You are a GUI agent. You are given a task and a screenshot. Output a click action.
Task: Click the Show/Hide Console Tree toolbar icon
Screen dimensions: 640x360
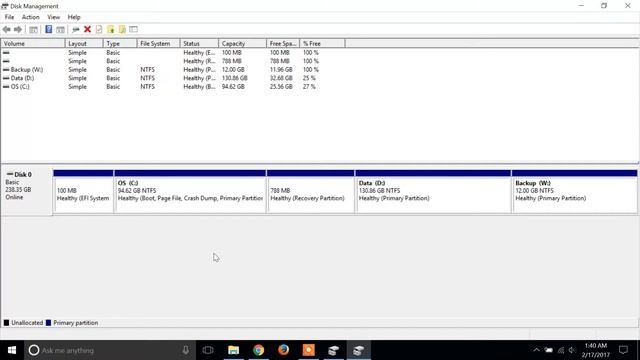[33, 29]
